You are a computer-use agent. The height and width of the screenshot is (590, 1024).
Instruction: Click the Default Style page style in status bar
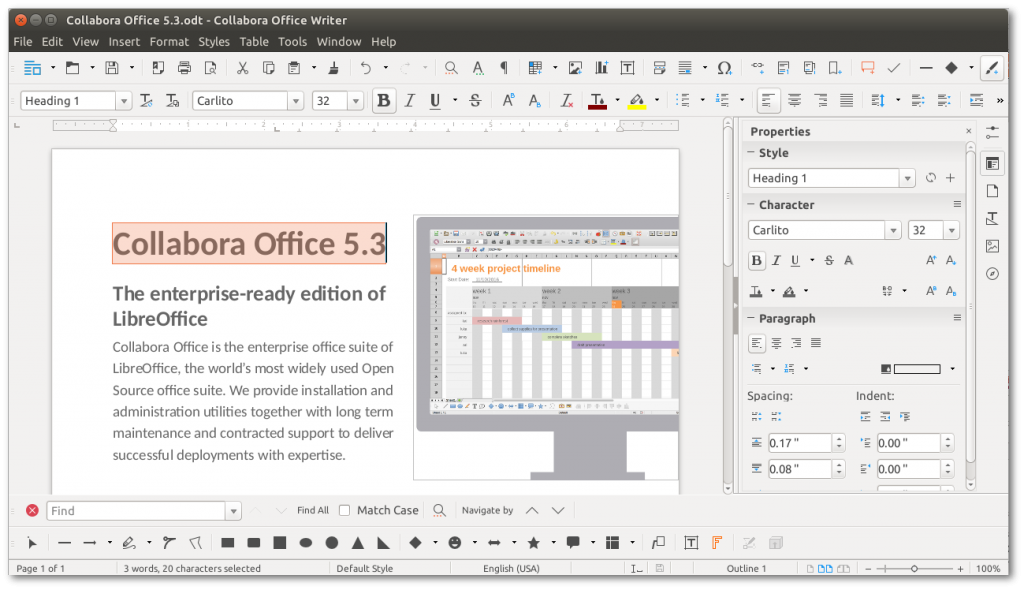pos(364,568)
